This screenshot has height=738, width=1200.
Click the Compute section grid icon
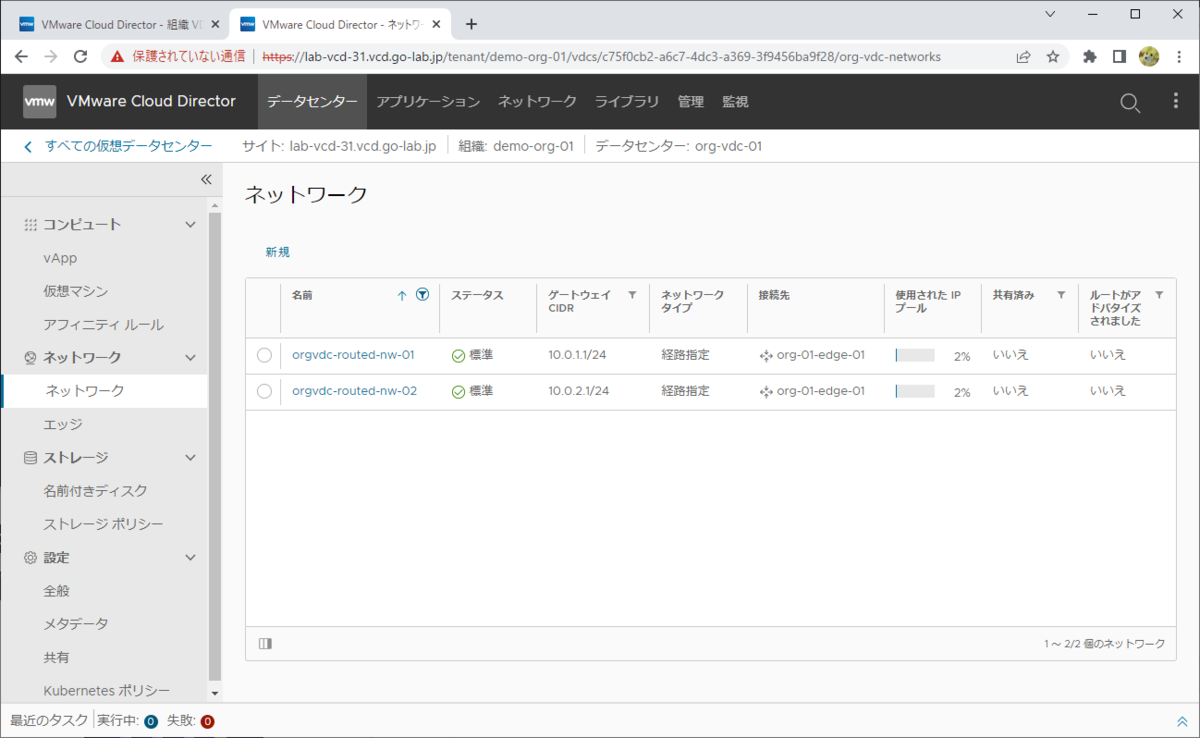point(30,224)
